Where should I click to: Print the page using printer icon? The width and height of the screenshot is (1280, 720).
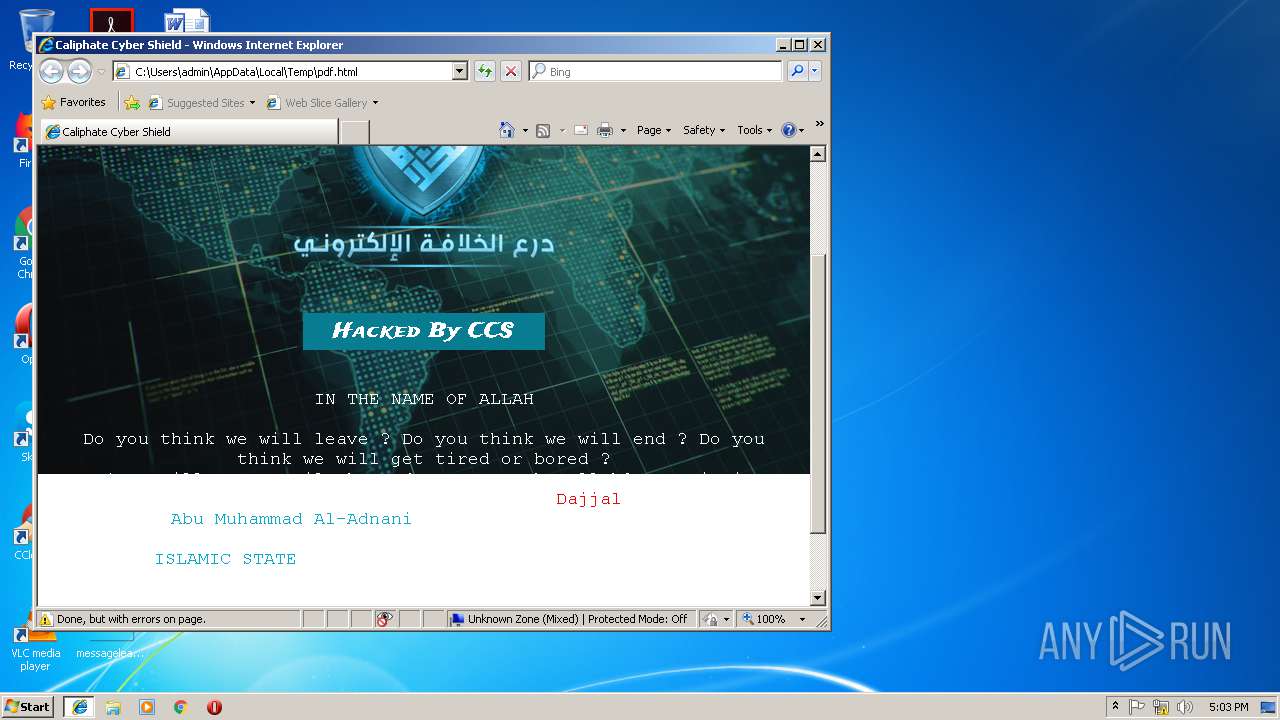(x=605, y=130)
